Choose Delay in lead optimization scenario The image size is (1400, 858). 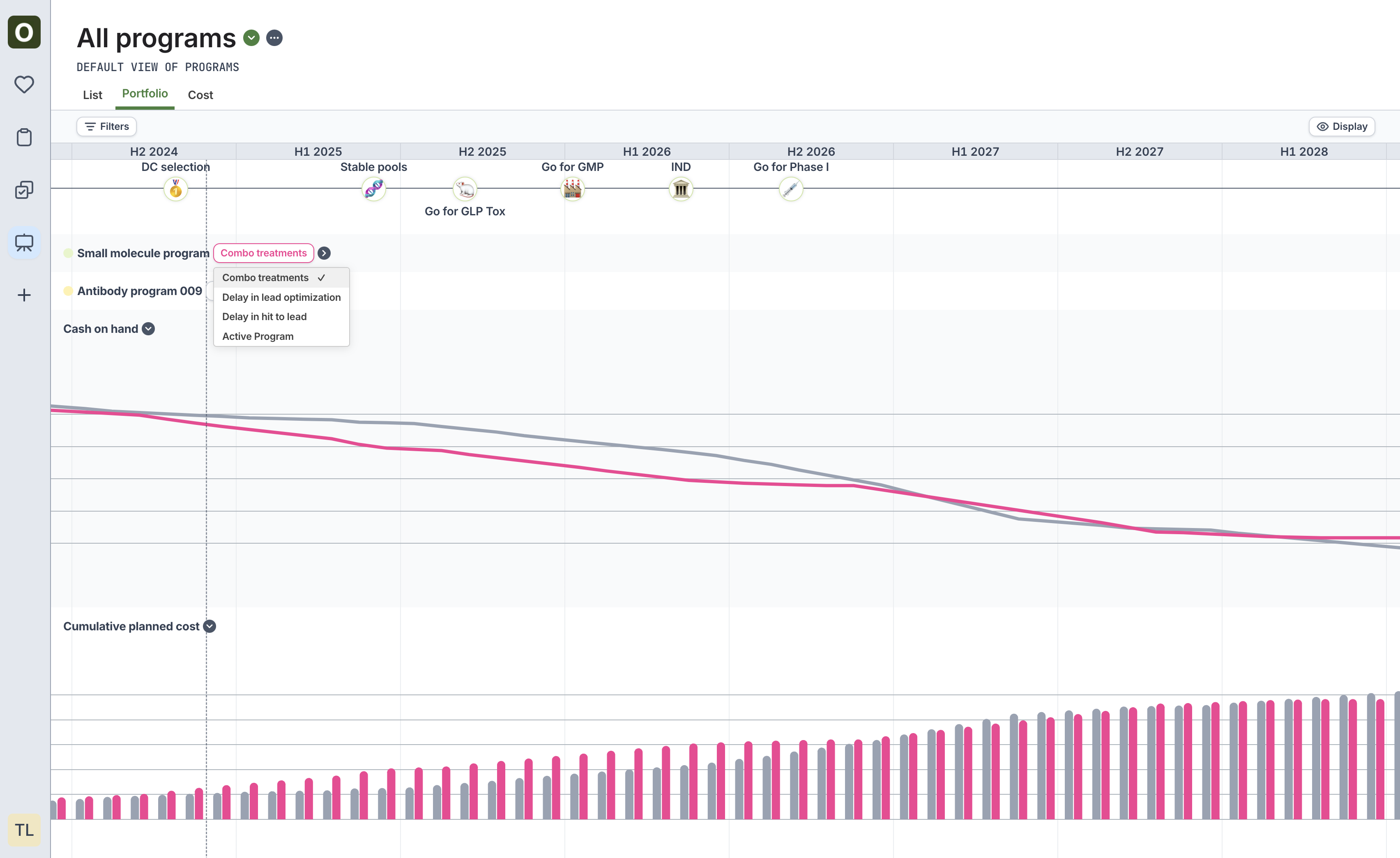[281, 297]
